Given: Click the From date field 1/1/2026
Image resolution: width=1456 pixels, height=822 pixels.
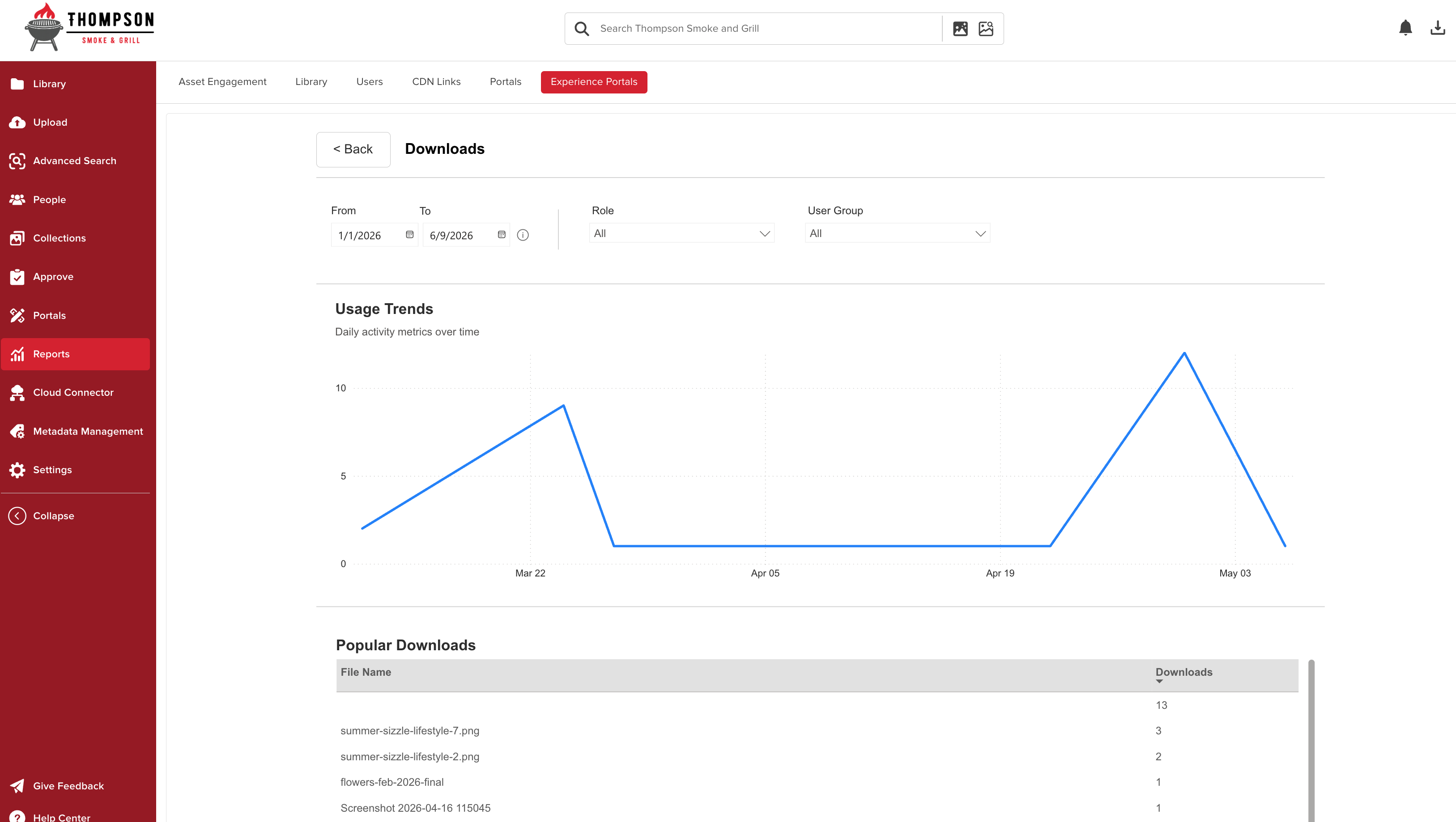Looking at the screenshot, I should point(374,235).
